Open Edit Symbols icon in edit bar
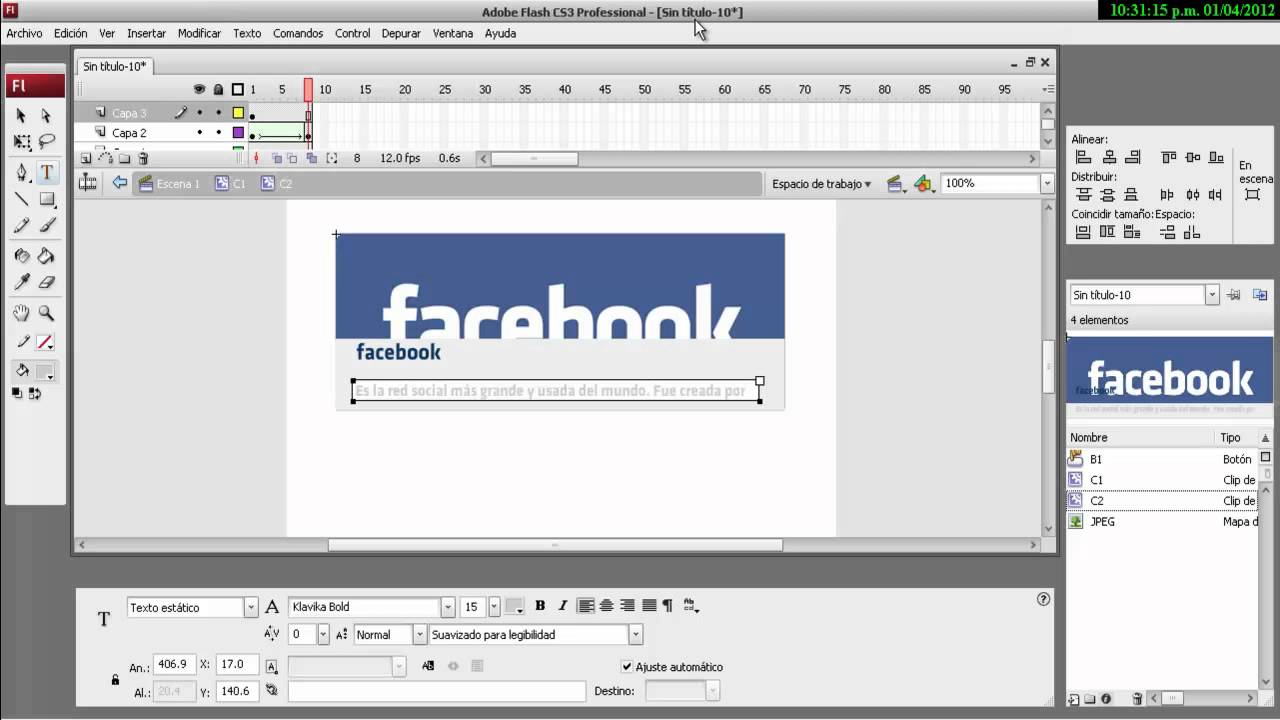The image size is (1280, 720). click(x=924, y=183)
